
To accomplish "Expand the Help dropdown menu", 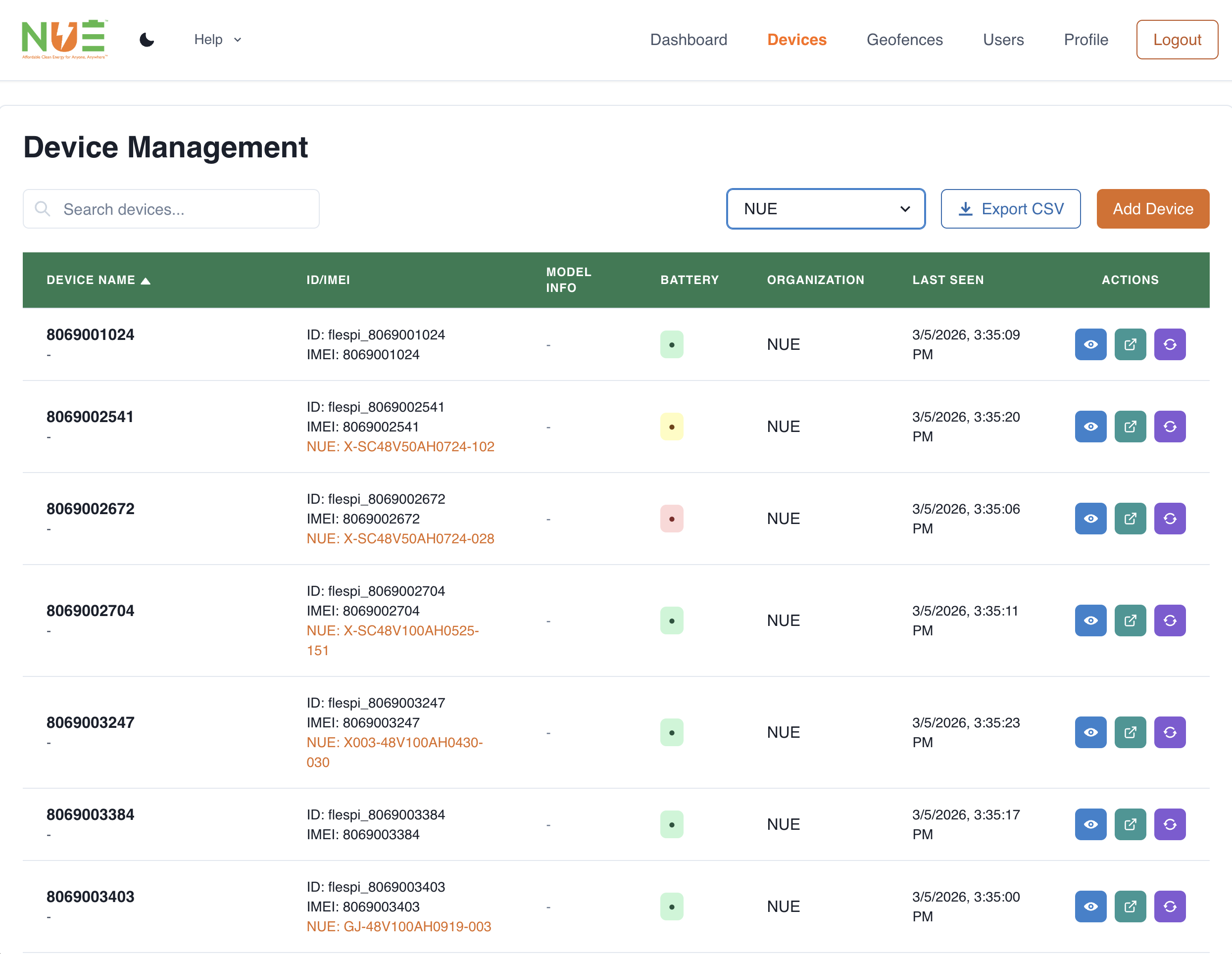I will 218,40.
